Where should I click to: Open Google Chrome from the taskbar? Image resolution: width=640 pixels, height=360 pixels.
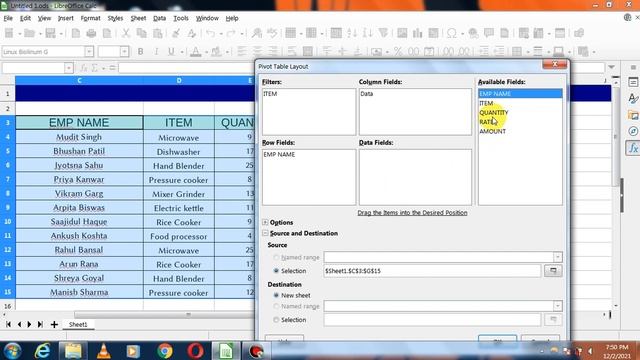pos(165,351)
